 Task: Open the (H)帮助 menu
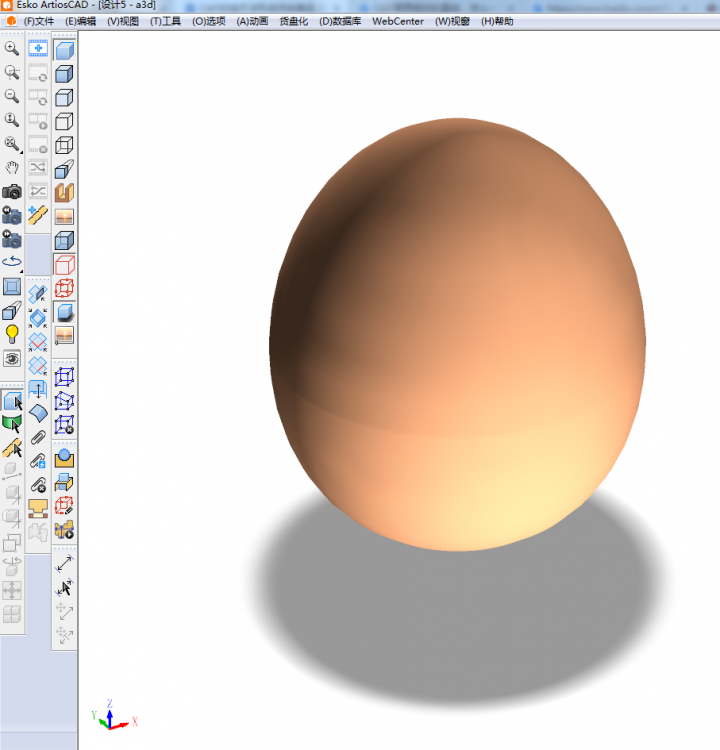[x=497, y=21]
